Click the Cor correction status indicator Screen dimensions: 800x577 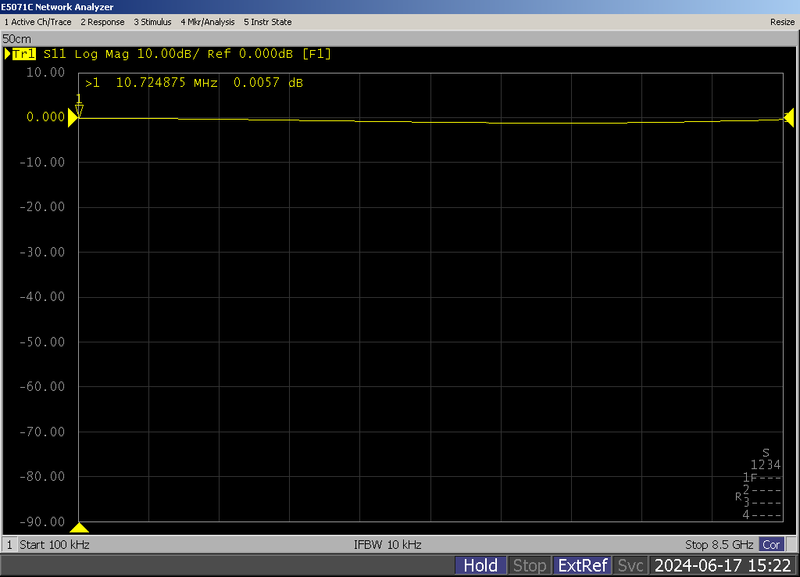coord(771,545)
